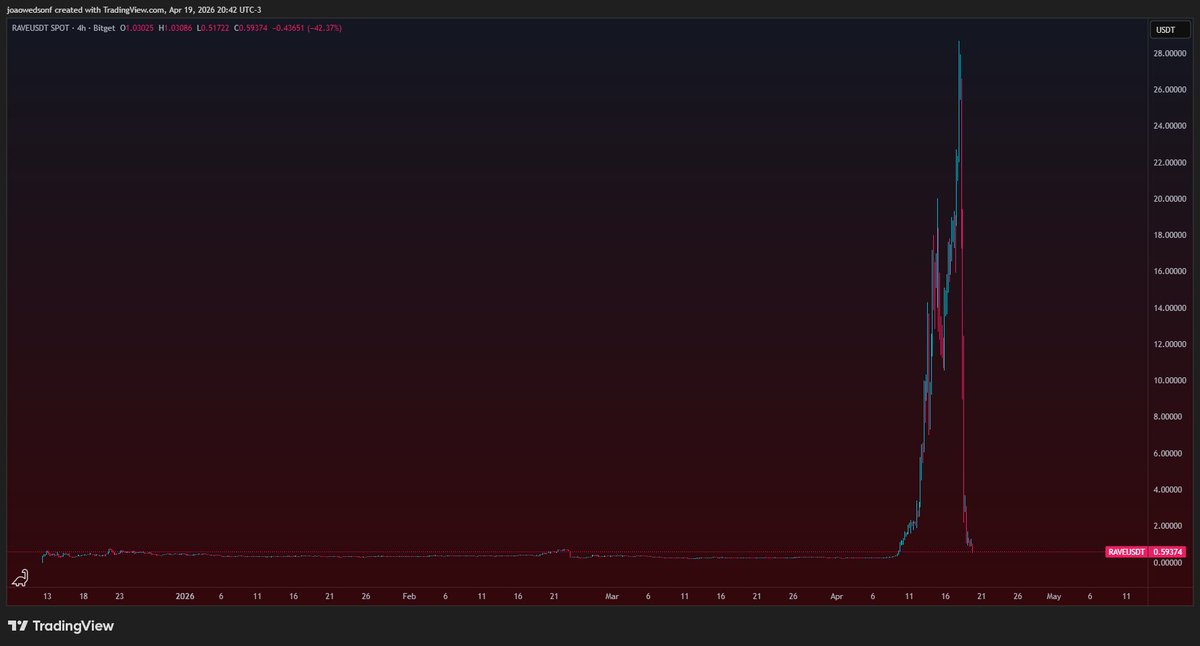Click the 26.00000 price axis label
Screen dimensions: 1200x646
1171,90
